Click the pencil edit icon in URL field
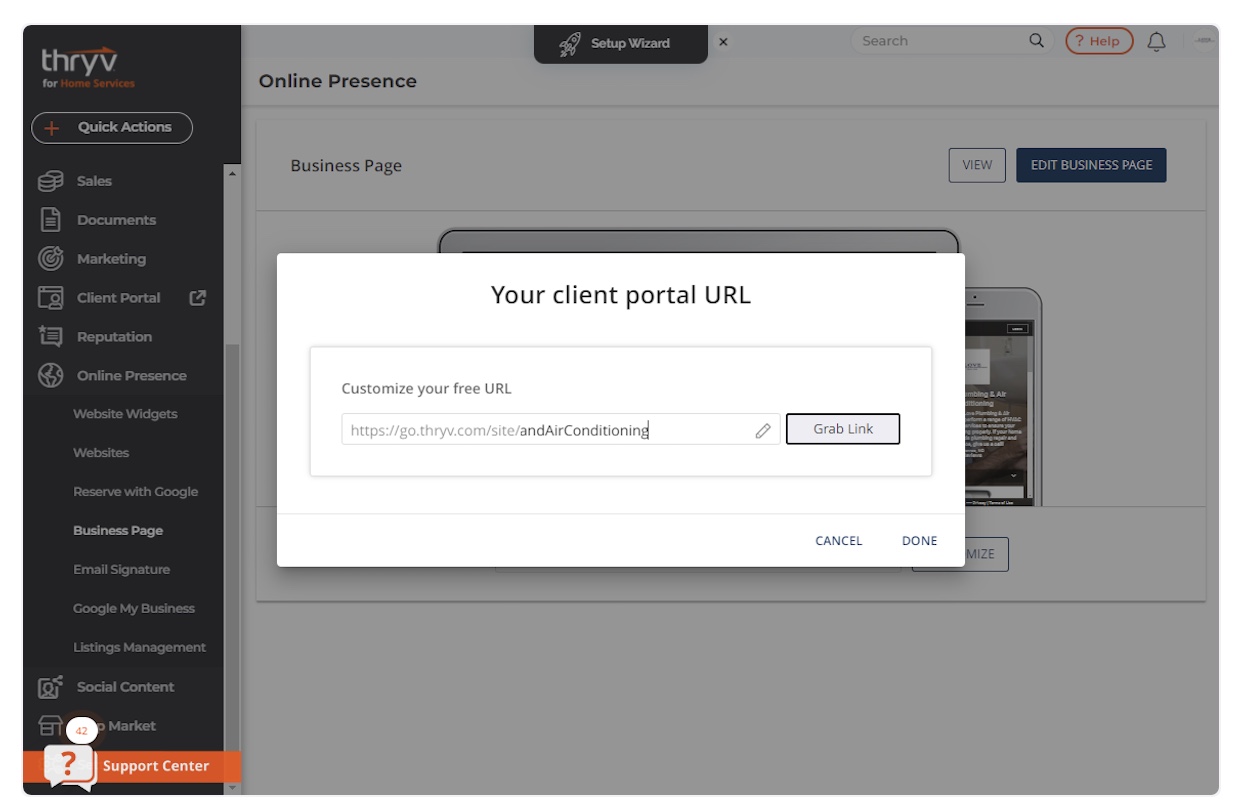Image resolution: width=1258 pixels, height=812 pixels. pos(763,430)
